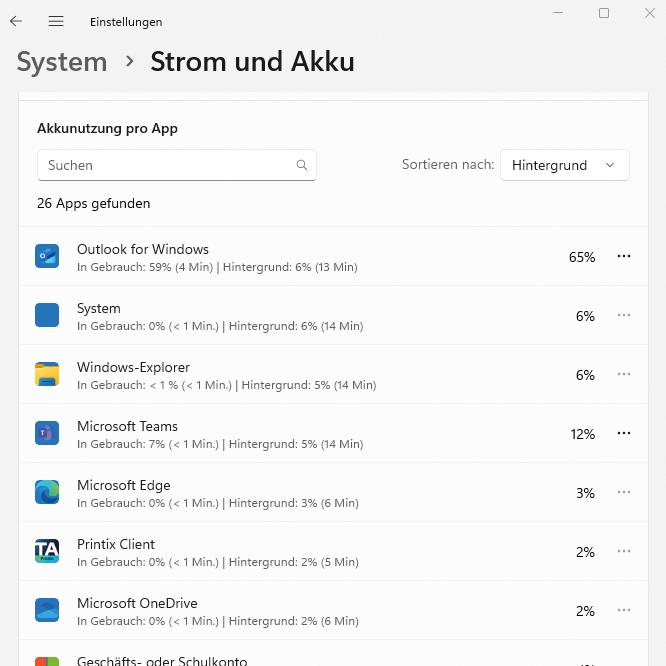This screenshot has width=666, height=666.
Task: Select the Microsoft OneDrive entry name
Action: 137,604
